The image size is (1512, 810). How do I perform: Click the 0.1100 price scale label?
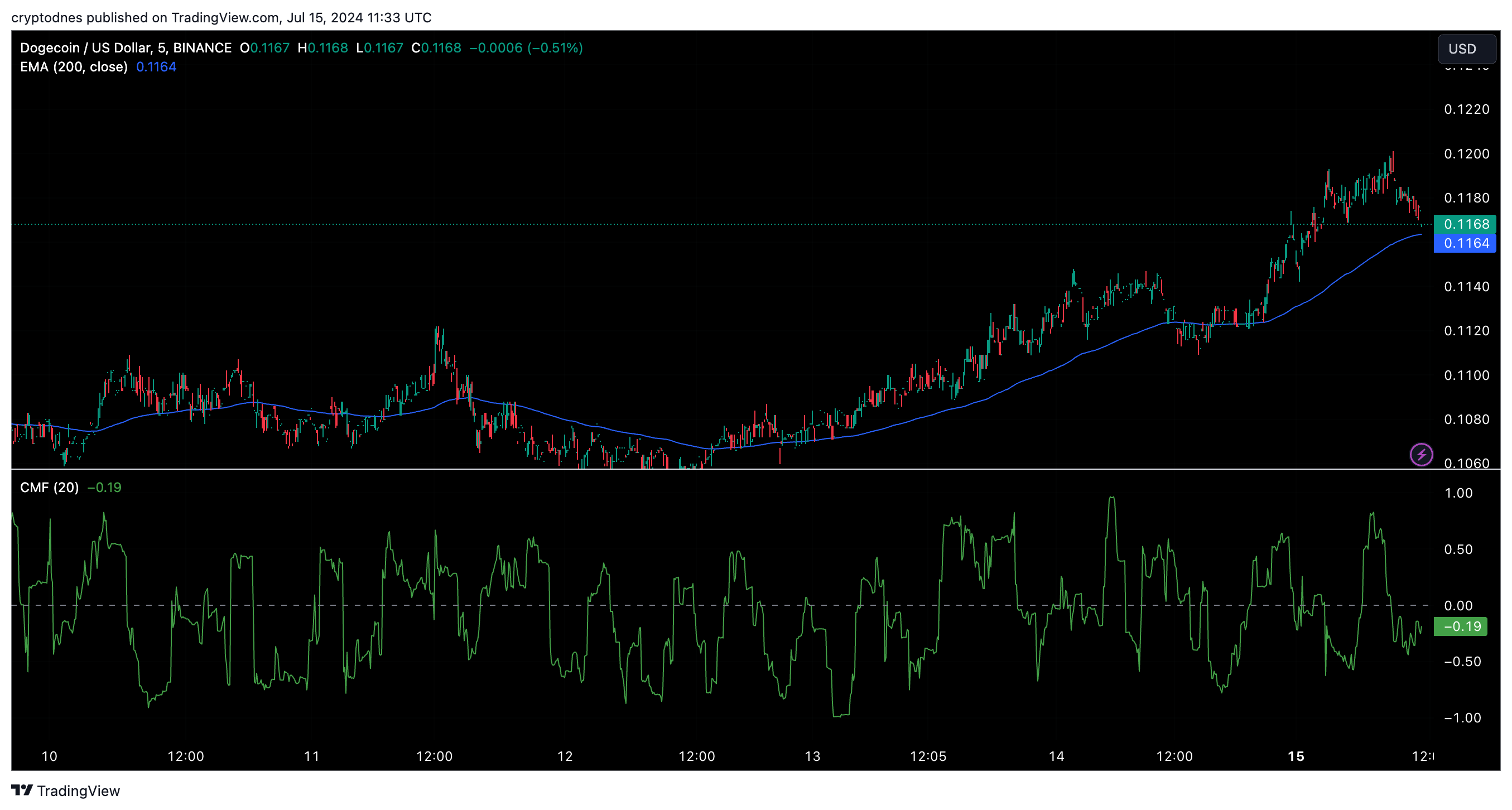1466,375
